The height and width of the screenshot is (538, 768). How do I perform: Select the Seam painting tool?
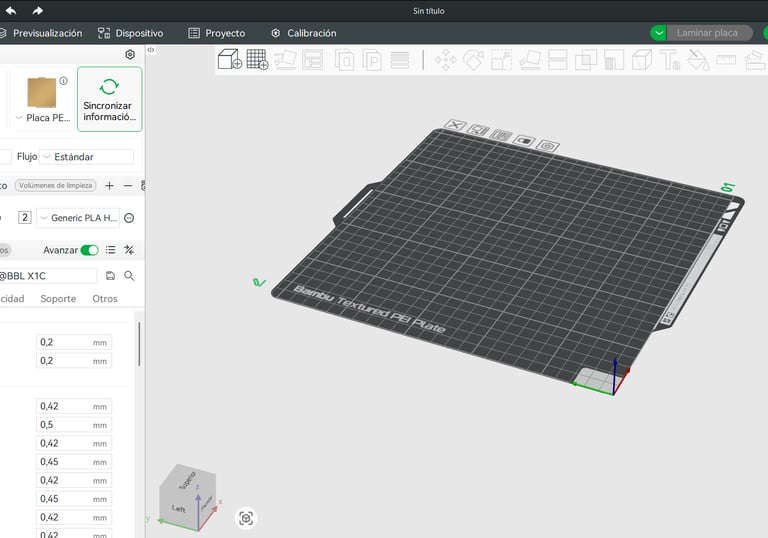(642, 60)
